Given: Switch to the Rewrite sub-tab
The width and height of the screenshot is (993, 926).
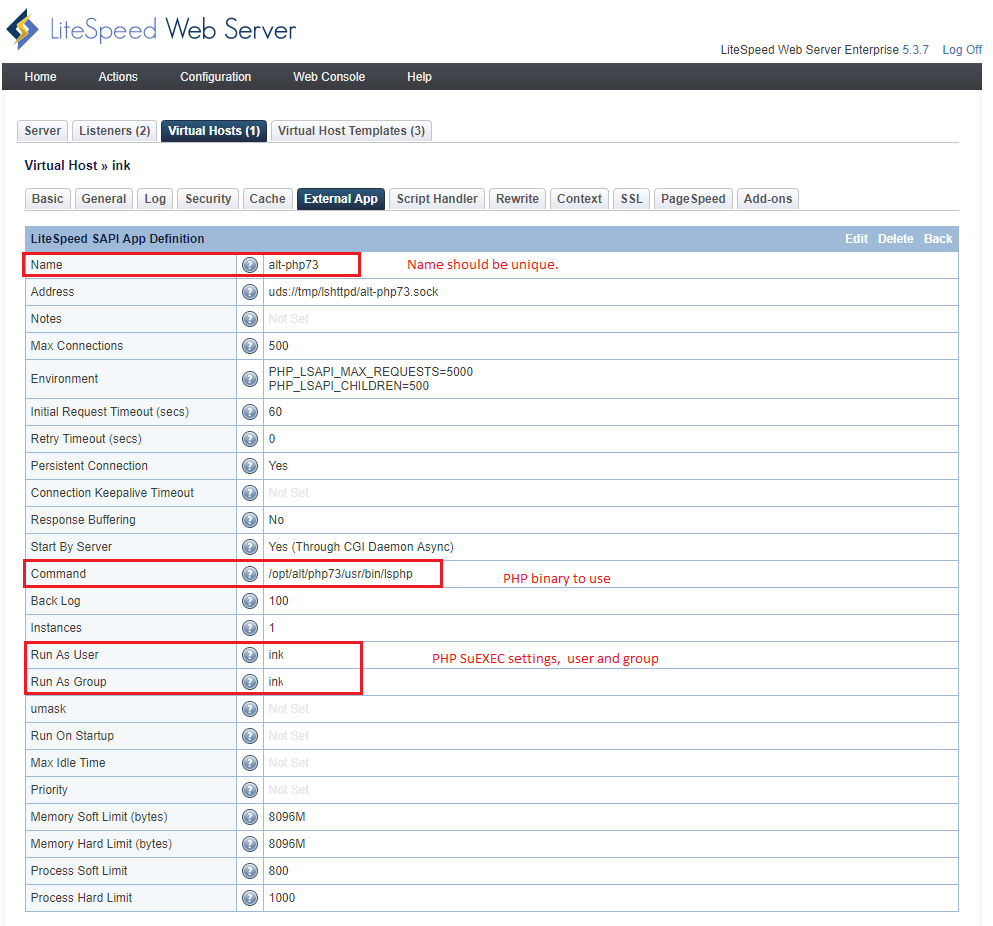Looking at the screenshot, I should [517, 199].
